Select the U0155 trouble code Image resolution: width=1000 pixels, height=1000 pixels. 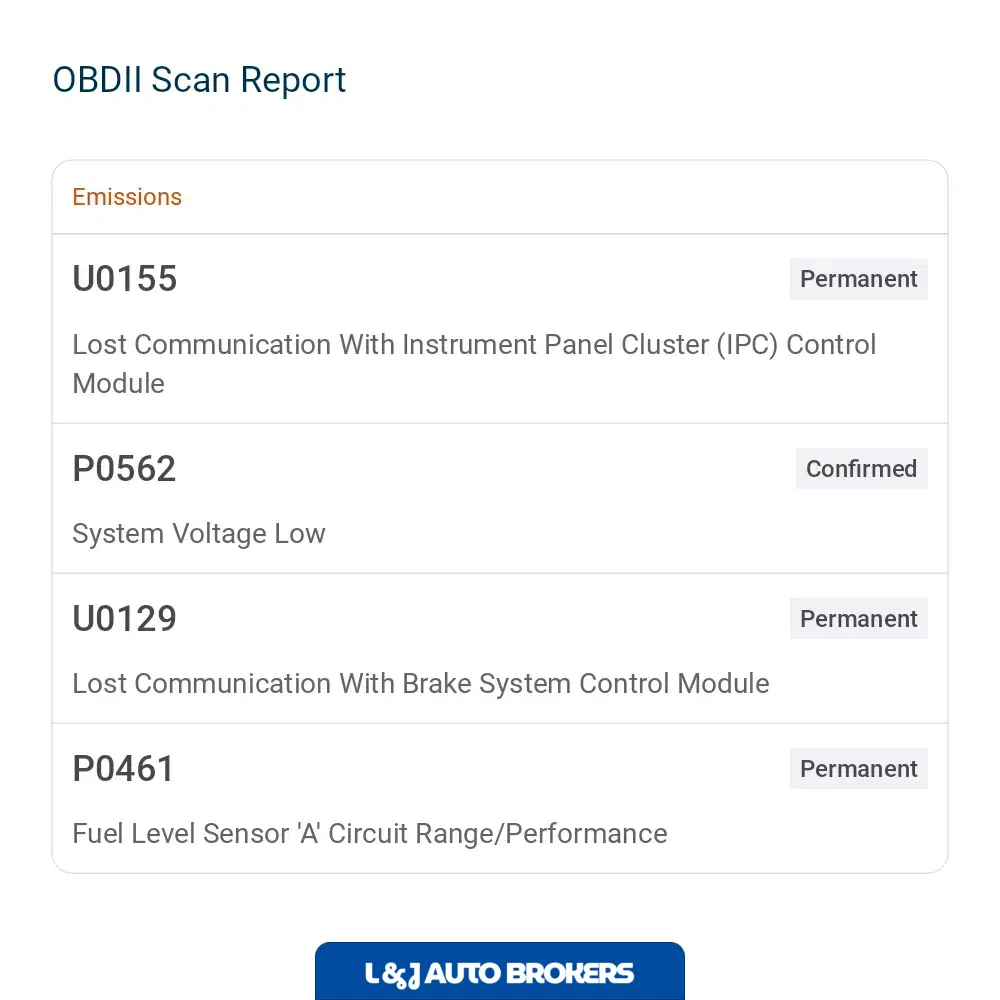click(x=124, y=279)
